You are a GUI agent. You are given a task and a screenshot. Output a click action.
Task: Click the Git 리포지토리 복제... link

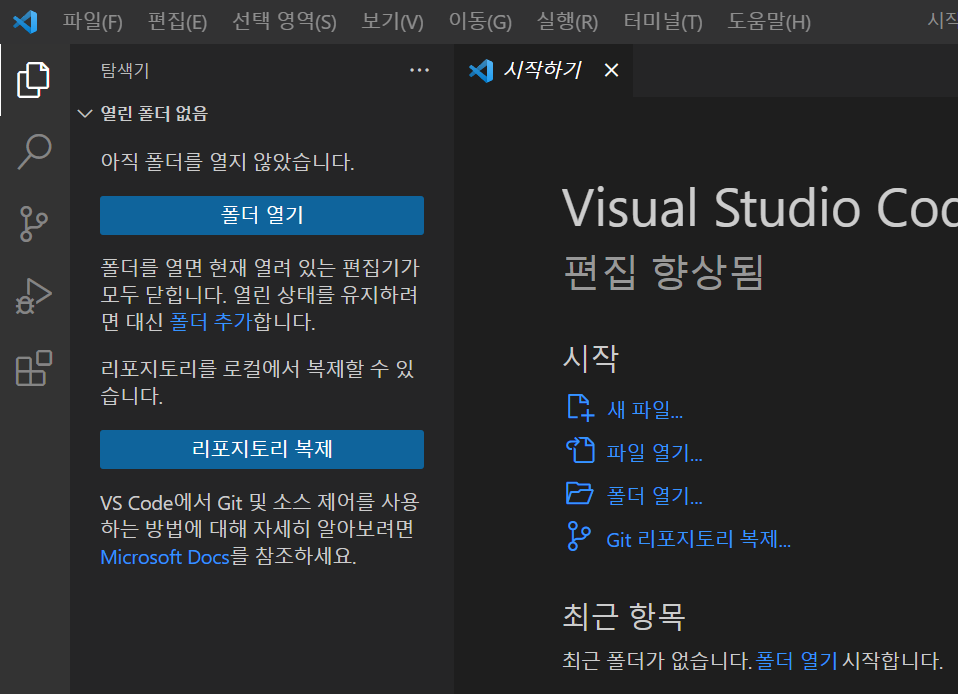698,539
